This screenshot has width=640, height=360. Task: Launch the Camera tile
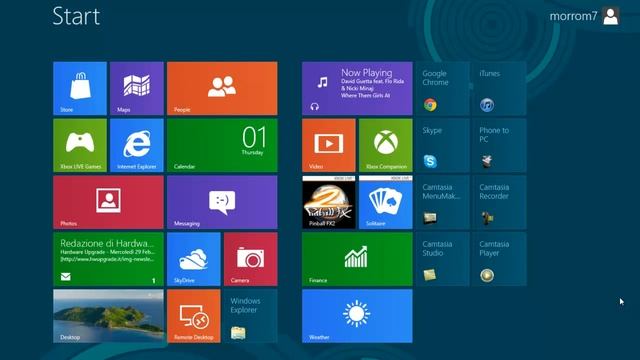[251, 259]
